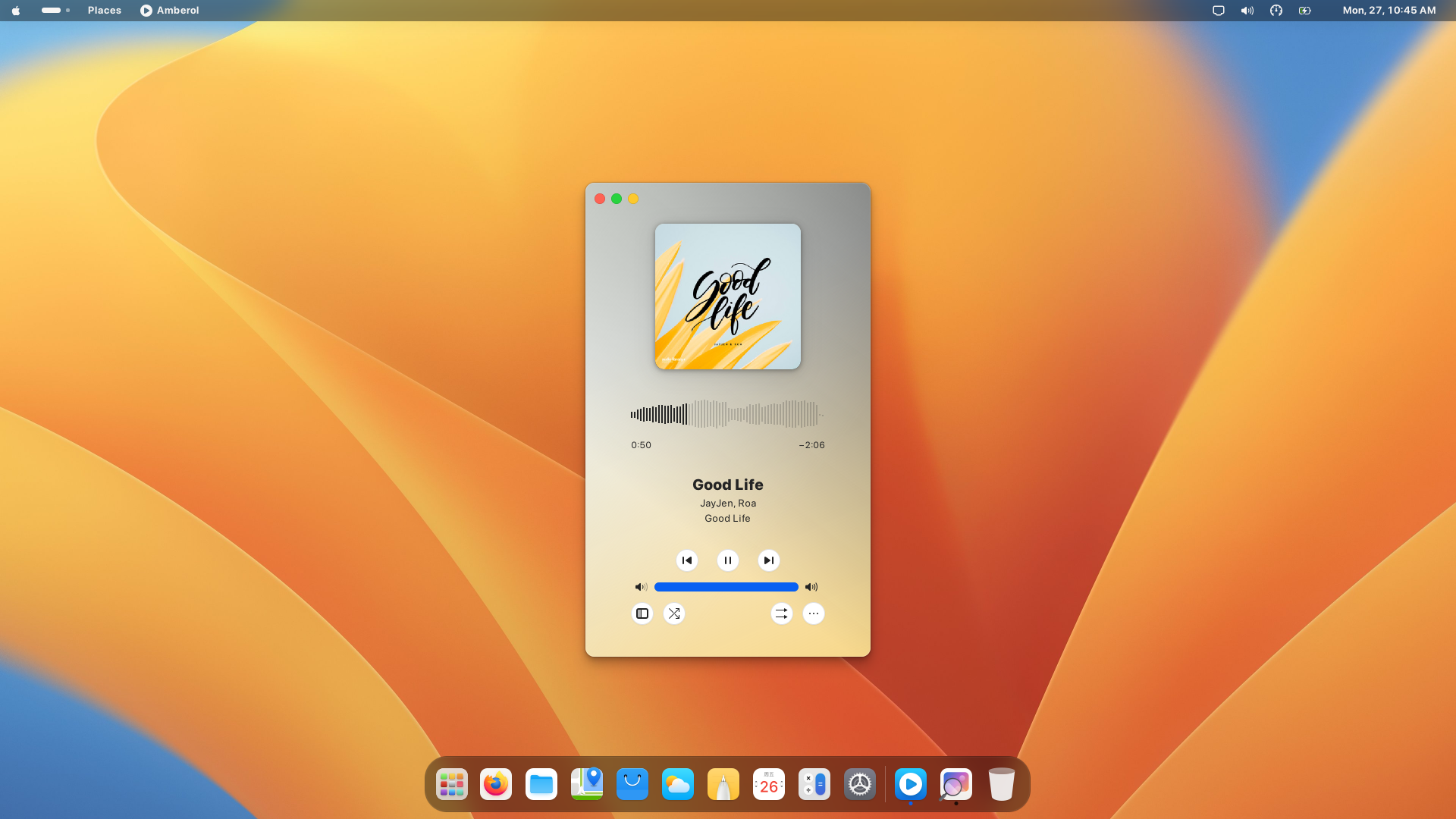The width and height of the screenshot is (1456, 819).
Task: Close the Amberol window with red button
Action: pos(600,199)
